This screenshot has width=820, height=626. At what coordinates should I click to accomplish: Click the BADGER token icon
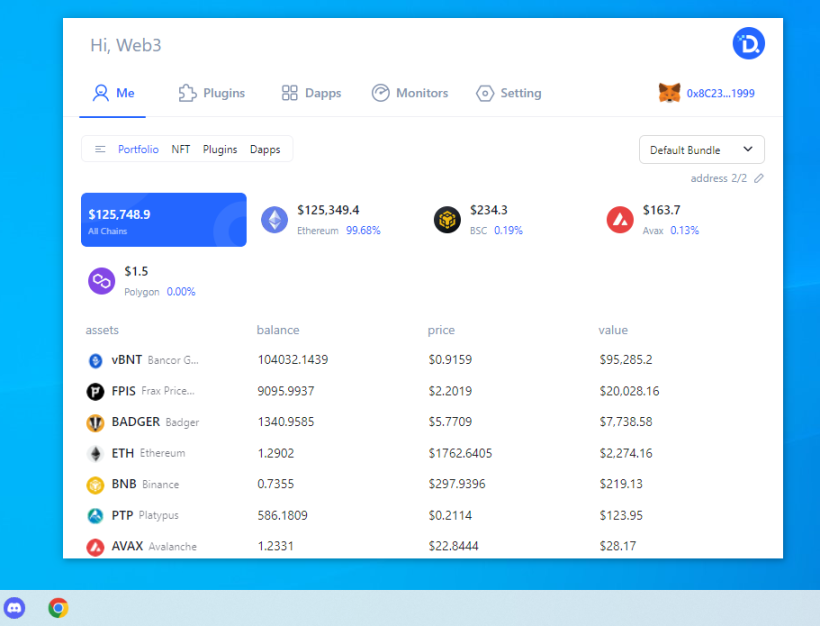click(x=95, y=423)
